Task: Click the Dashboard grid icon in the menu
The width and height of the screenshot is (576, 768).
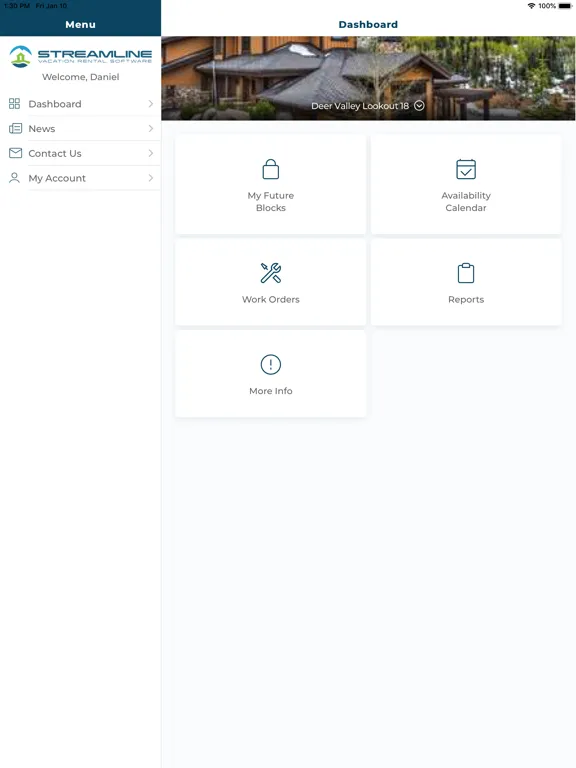Action: (14, 103)
